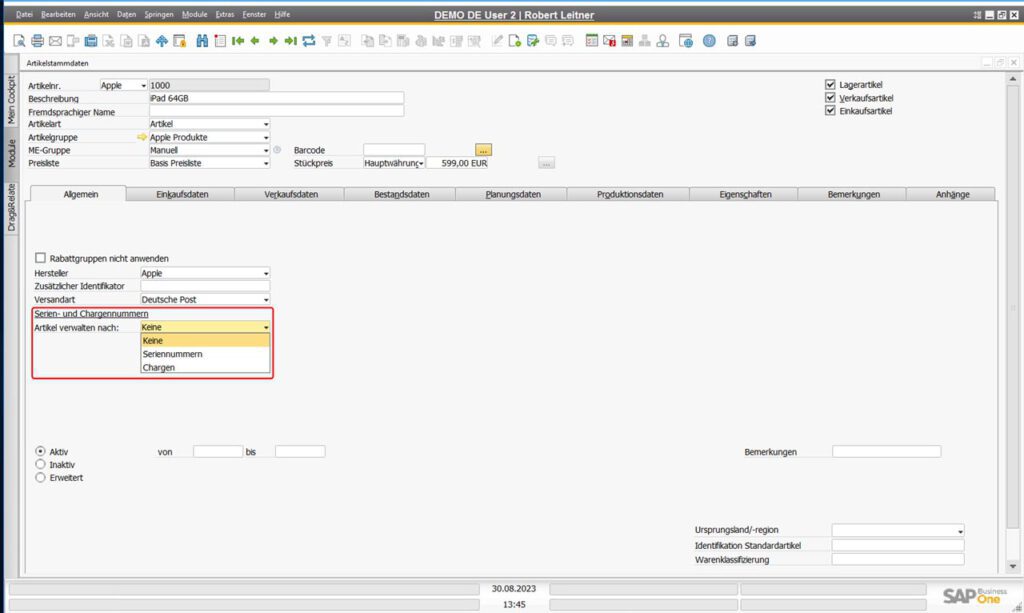Open the Artikelnr. series dropdown showing Apple
Screen dimensions: 1024x613
coord(123,86)
